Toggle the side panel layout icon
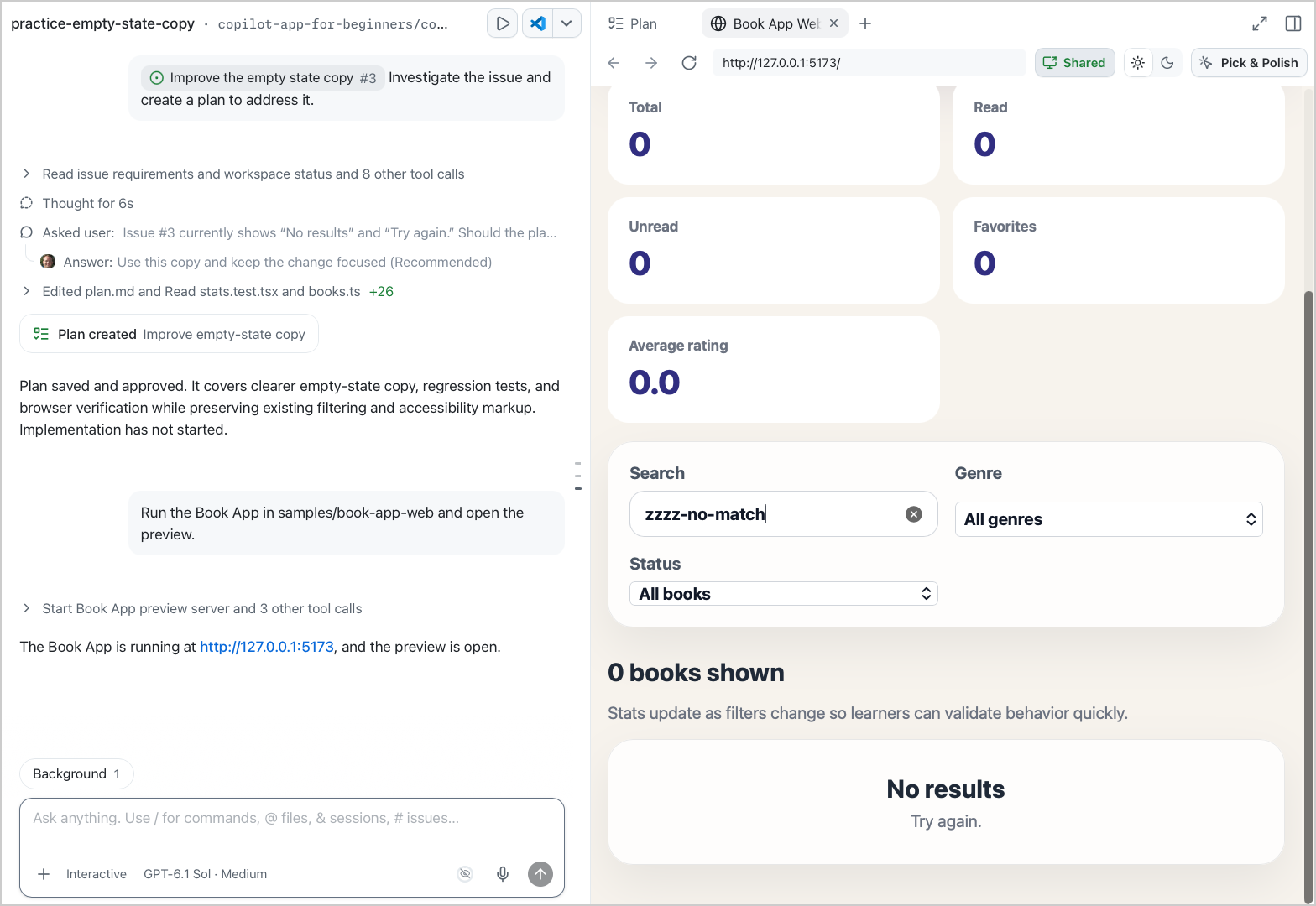Viewport: 1316px width, 906px height. point(1292,23)
